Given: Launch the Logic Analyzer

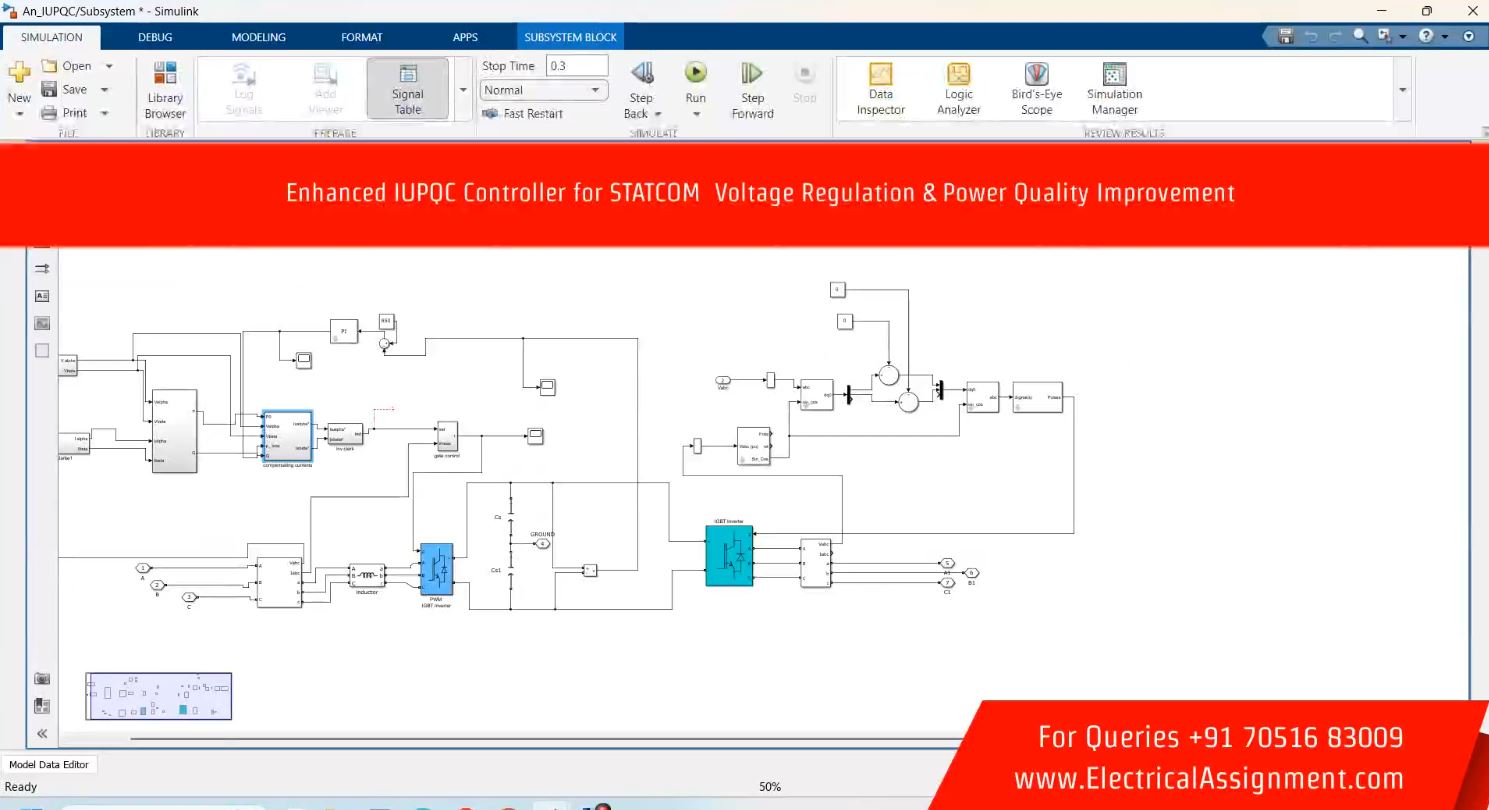Looking at the screenshot, I should tap(958, 89).
